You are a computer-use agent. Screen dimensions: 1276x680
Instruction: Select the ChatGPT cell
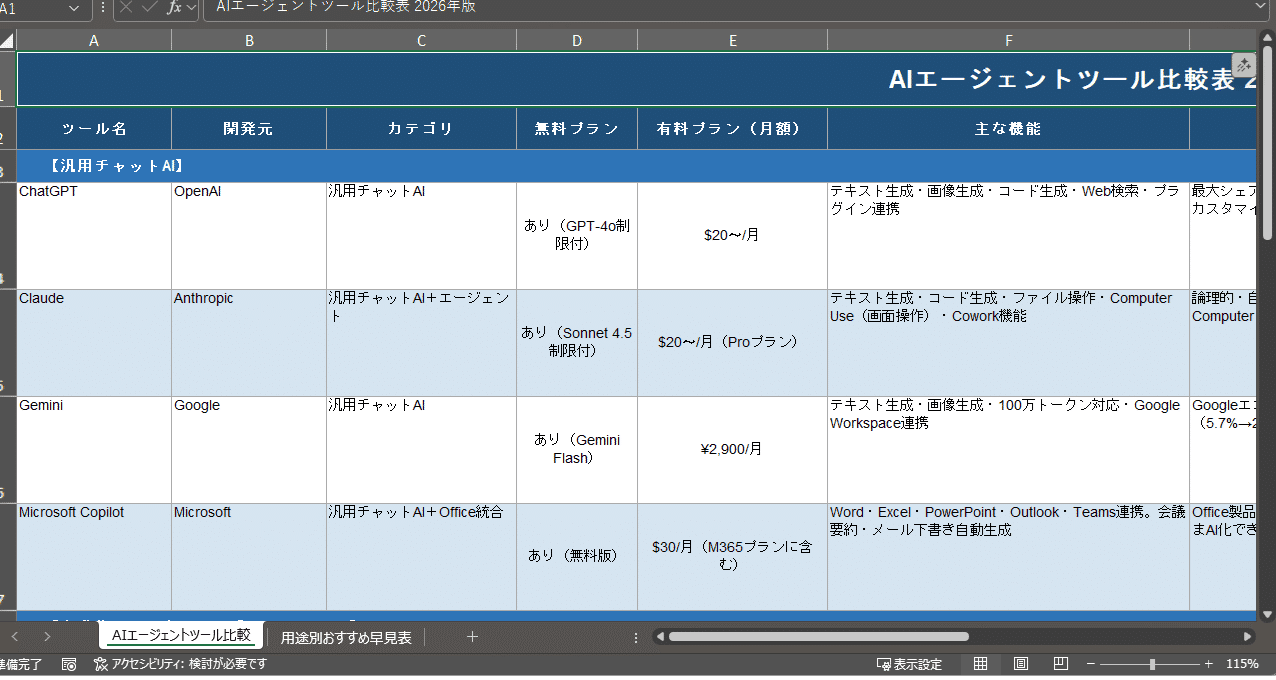pos(94,236)
